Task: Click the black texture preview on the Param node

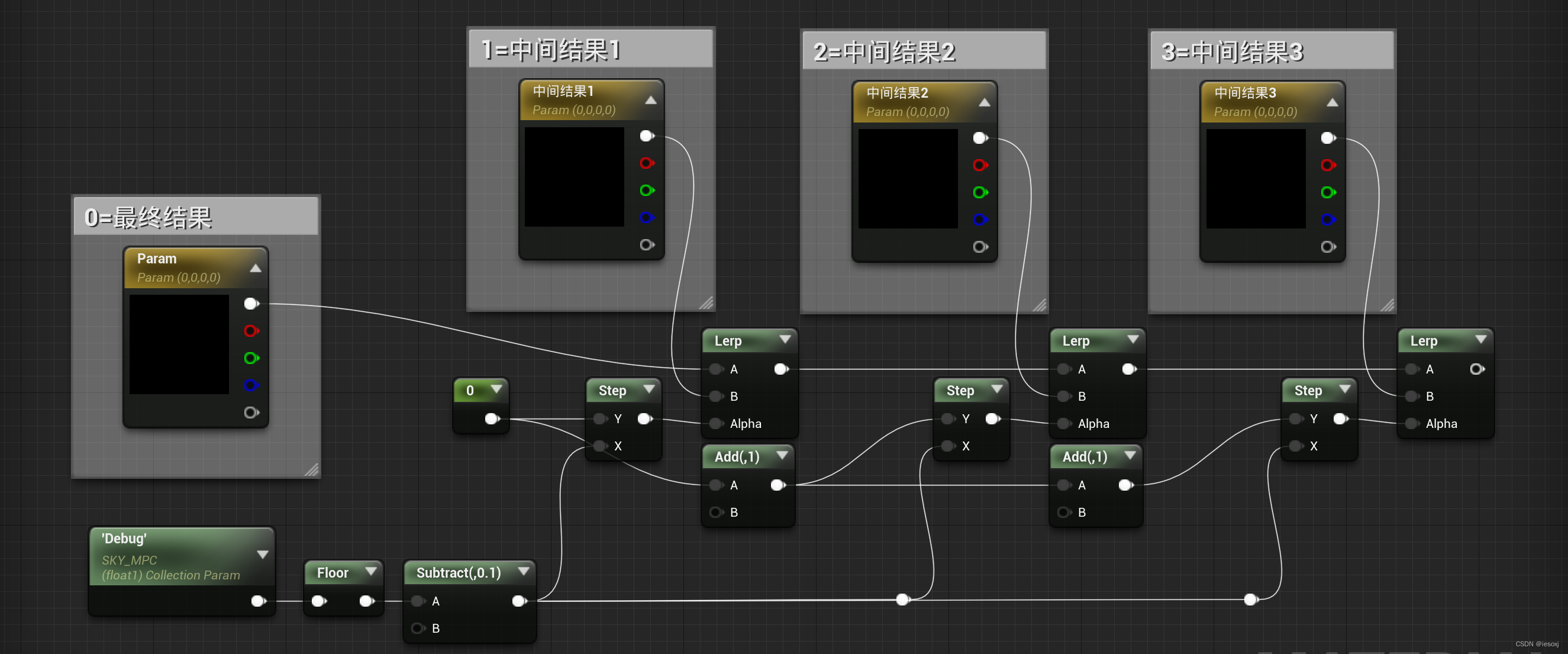Action: [x=178, y=345]
